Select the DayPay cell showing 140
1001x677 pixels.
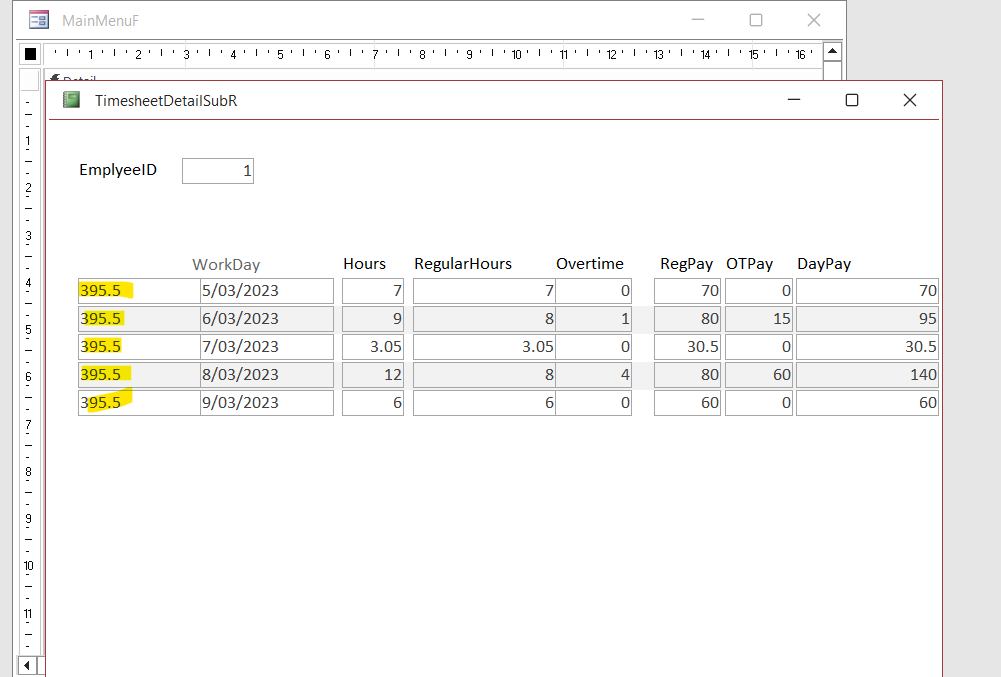(x=866, y=375)
